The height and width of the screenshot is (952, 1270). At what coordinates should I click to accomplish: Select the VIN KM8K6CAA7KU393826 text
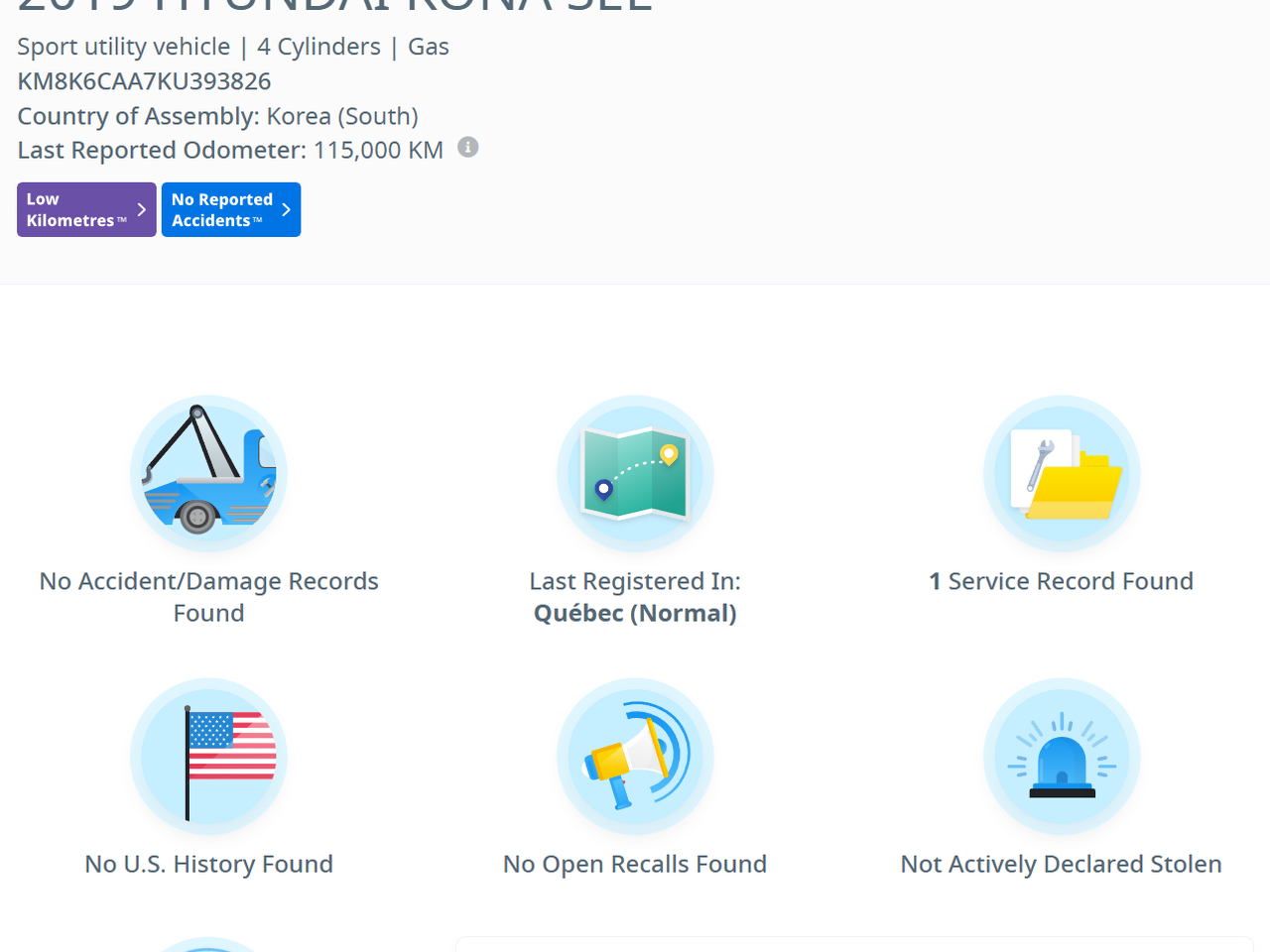144,81
